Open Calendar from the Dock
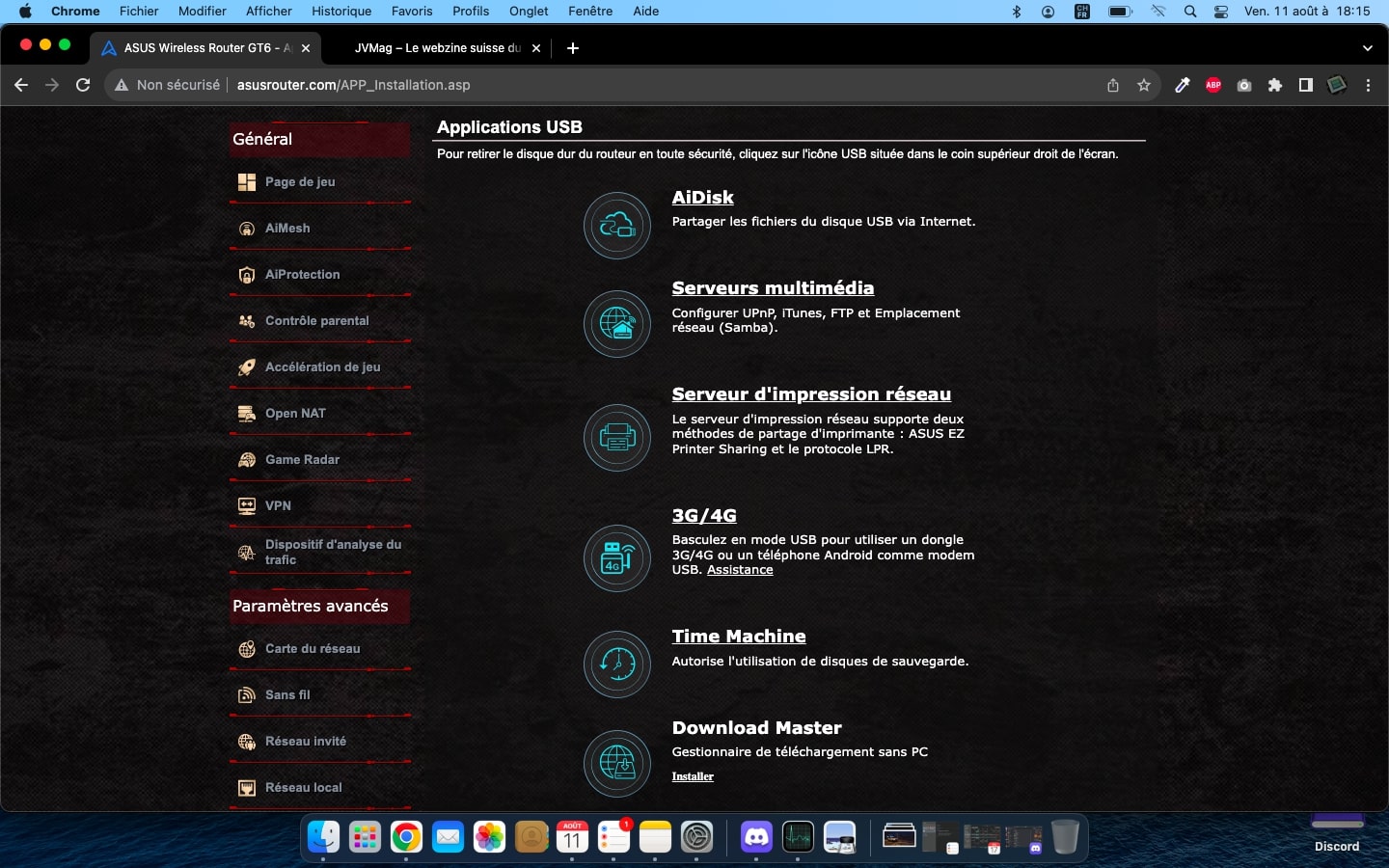This screenshot has height=868, width=1389. [572, 836]
